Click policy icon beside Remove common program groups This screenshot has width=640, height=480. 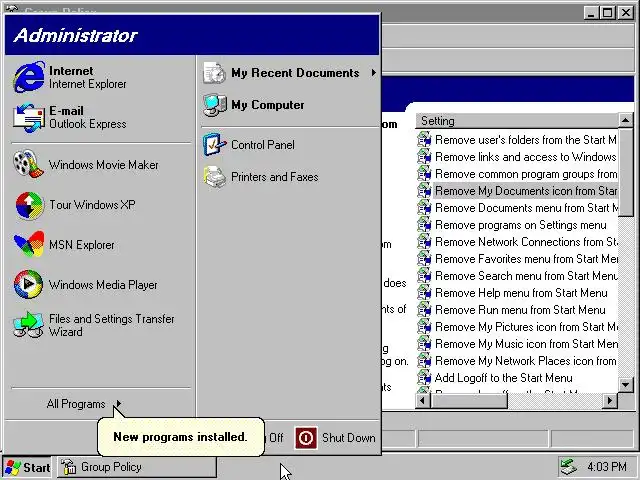pos(424,173)
